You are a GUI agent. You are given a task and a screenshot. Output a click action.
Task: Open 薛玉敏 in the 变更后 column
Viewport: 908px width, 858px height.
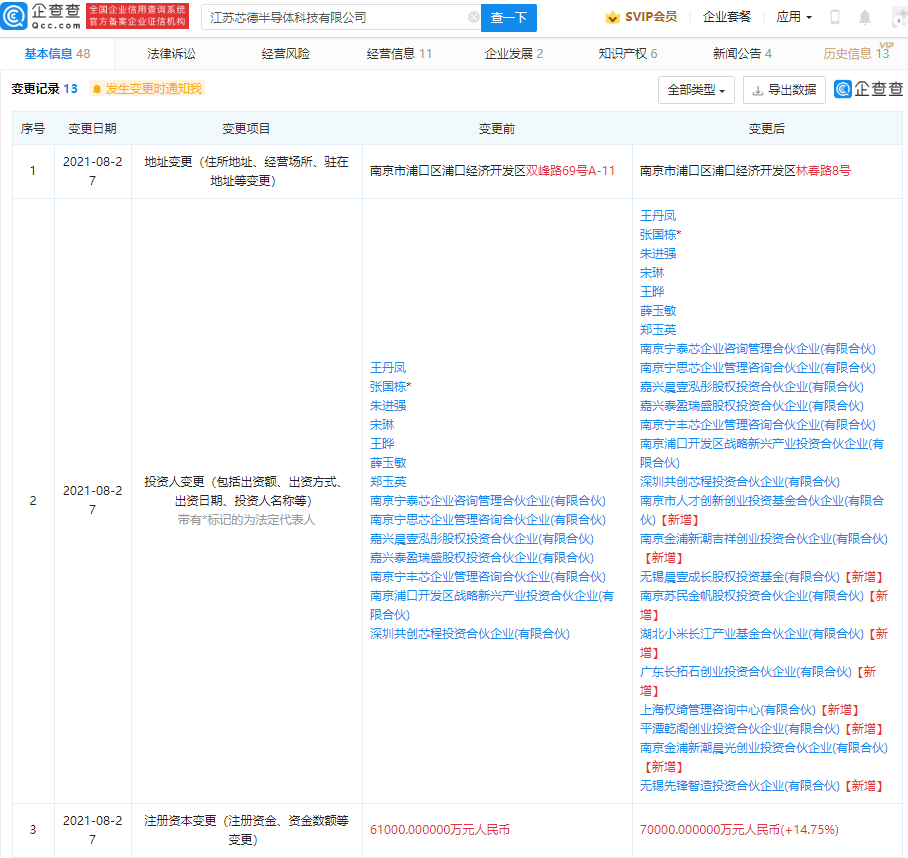[x=658, y=311]
